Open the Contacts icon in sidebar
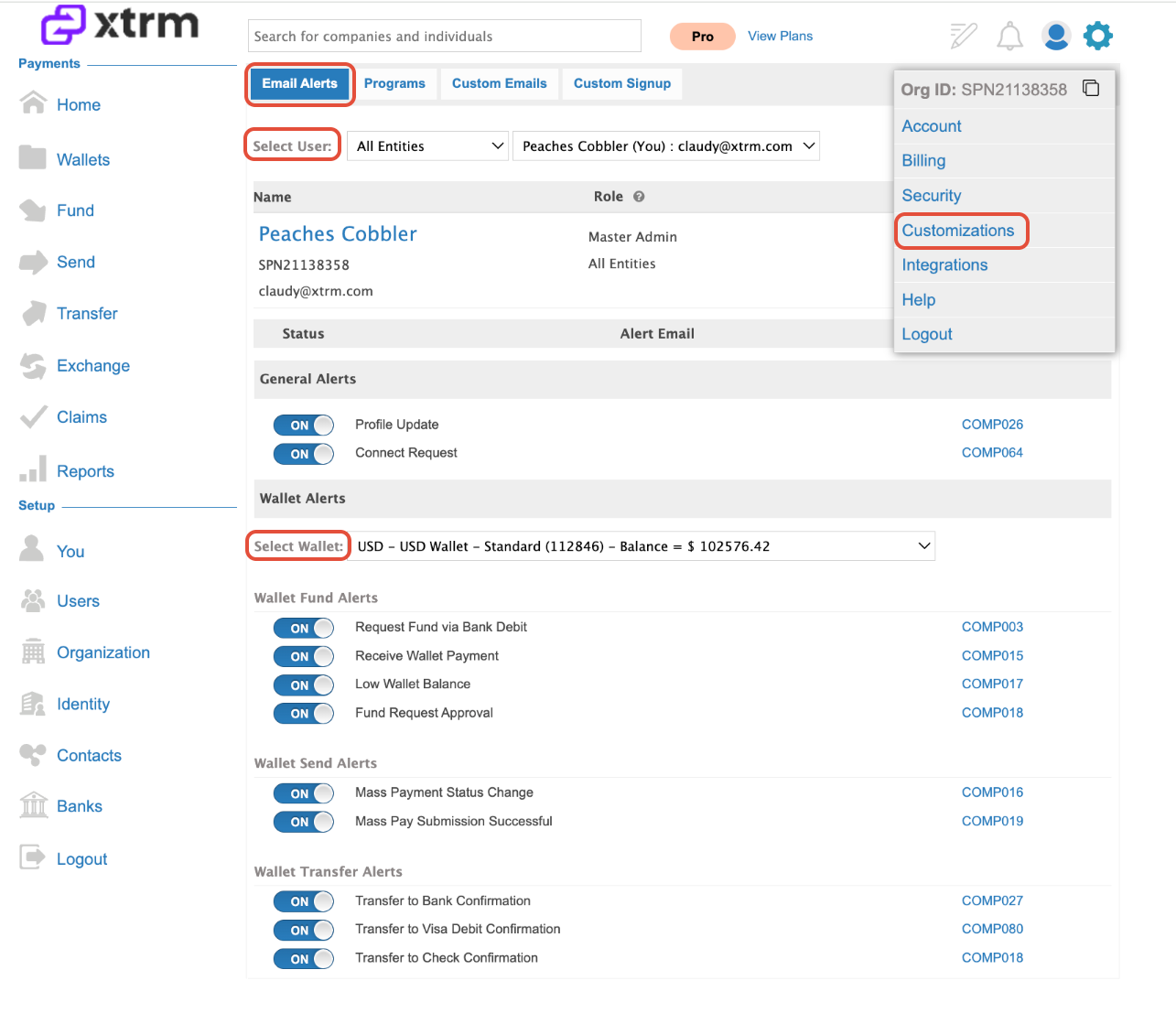The height and width of the screenshot is (1013, 1176). [33, 755]
